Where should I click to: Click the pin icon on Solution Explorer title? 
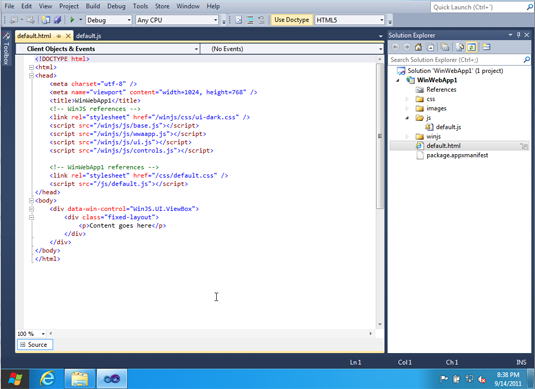point(519,35)
